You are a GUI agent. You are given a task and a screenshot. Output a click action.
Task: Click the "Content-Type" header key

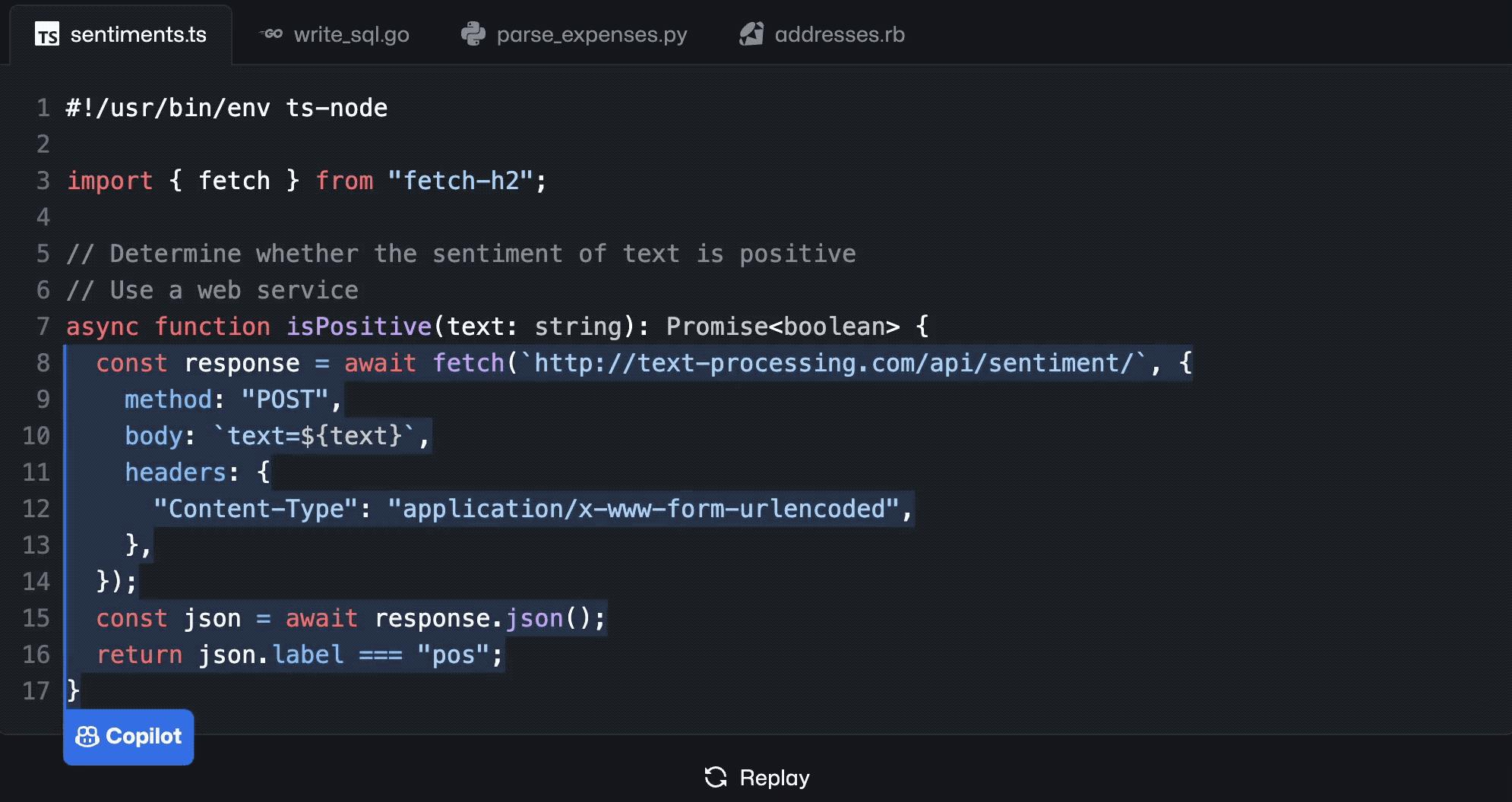pos(255,509)
